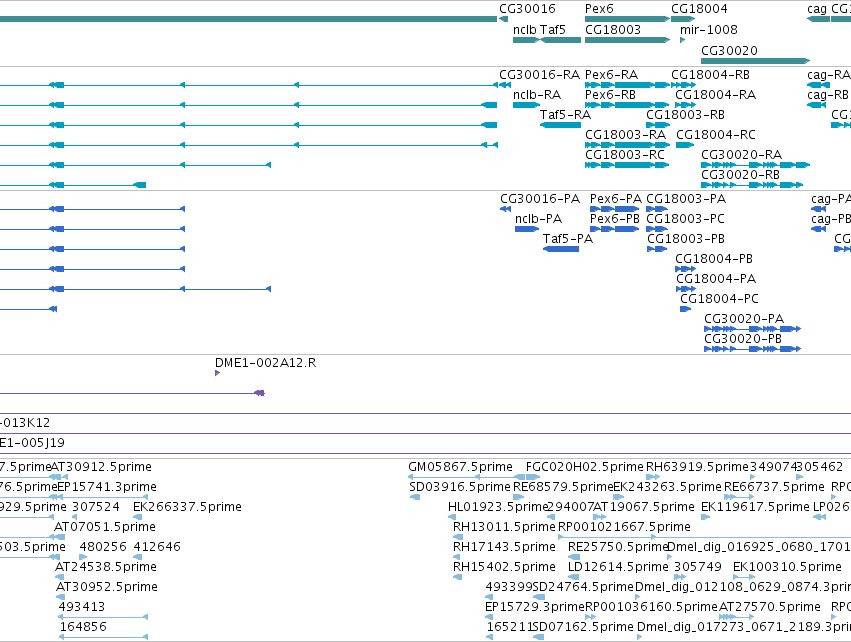The height and width of the screenshot is (642, 851).
Task: Click the RE66737.5prime EST label
Action: [774, 486]
